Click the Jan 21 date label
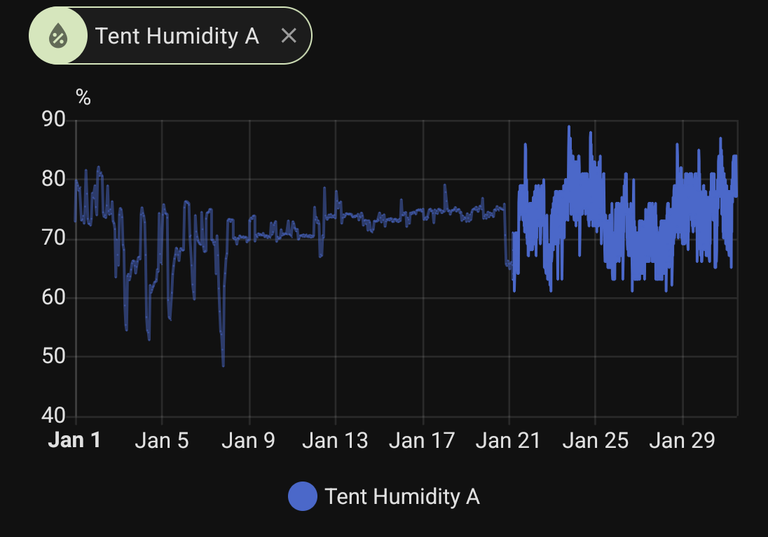This screenshot has width=768, height=537. (x=508, y=440)
